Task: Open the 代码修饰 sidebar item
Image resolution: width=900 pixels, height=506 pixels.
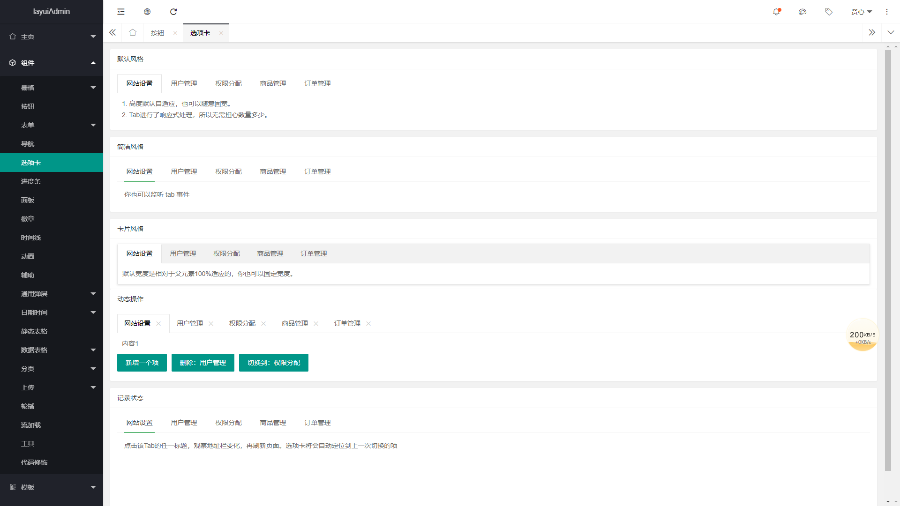Action: (52, 462)
